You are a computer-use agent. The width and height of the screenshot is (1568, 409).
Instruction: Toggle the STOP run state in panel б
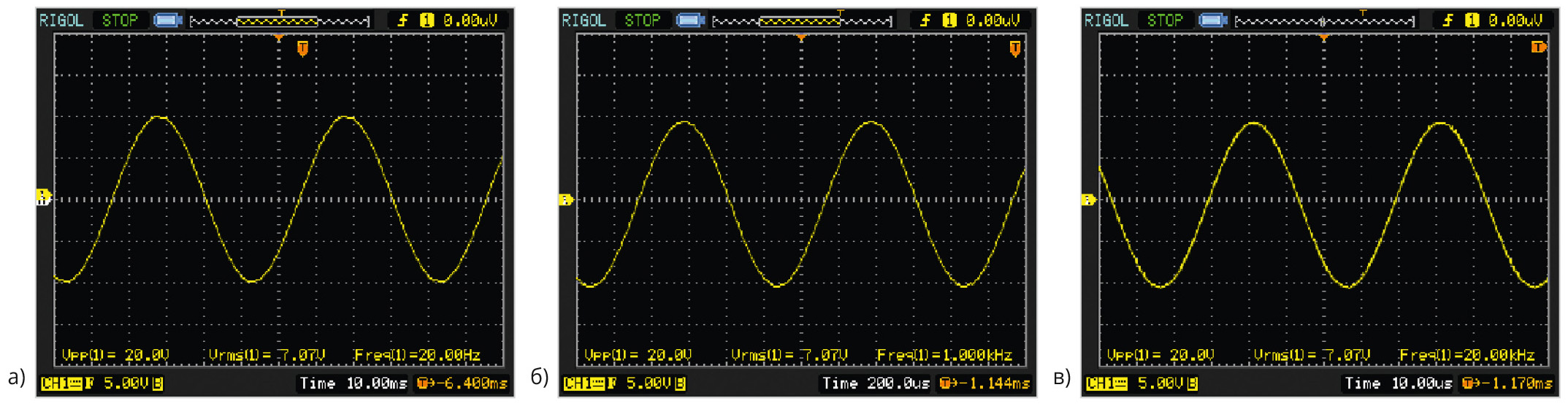click(642, 20)
